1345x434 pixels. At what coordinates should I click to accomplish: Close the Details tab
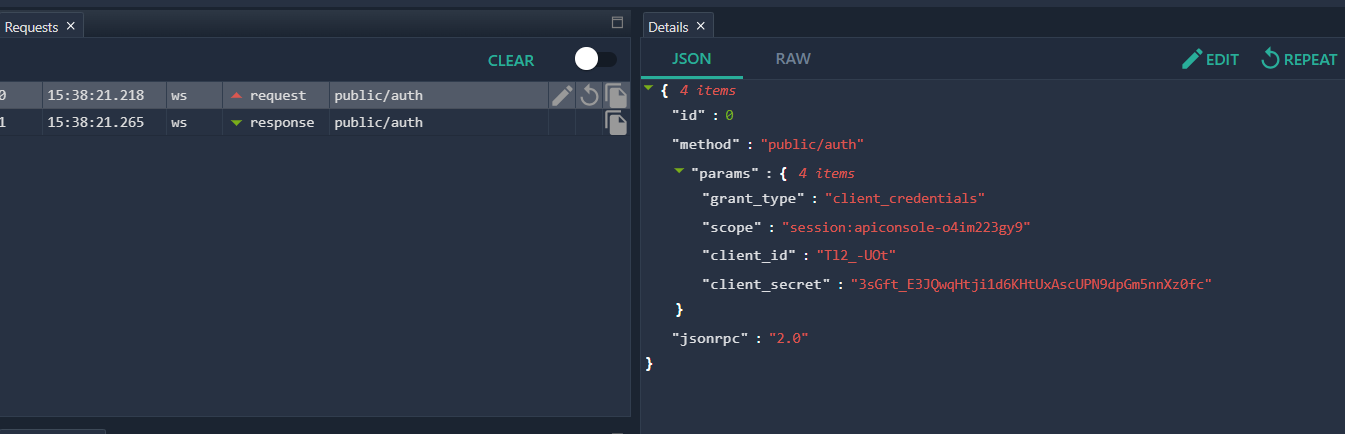(700, 27)
